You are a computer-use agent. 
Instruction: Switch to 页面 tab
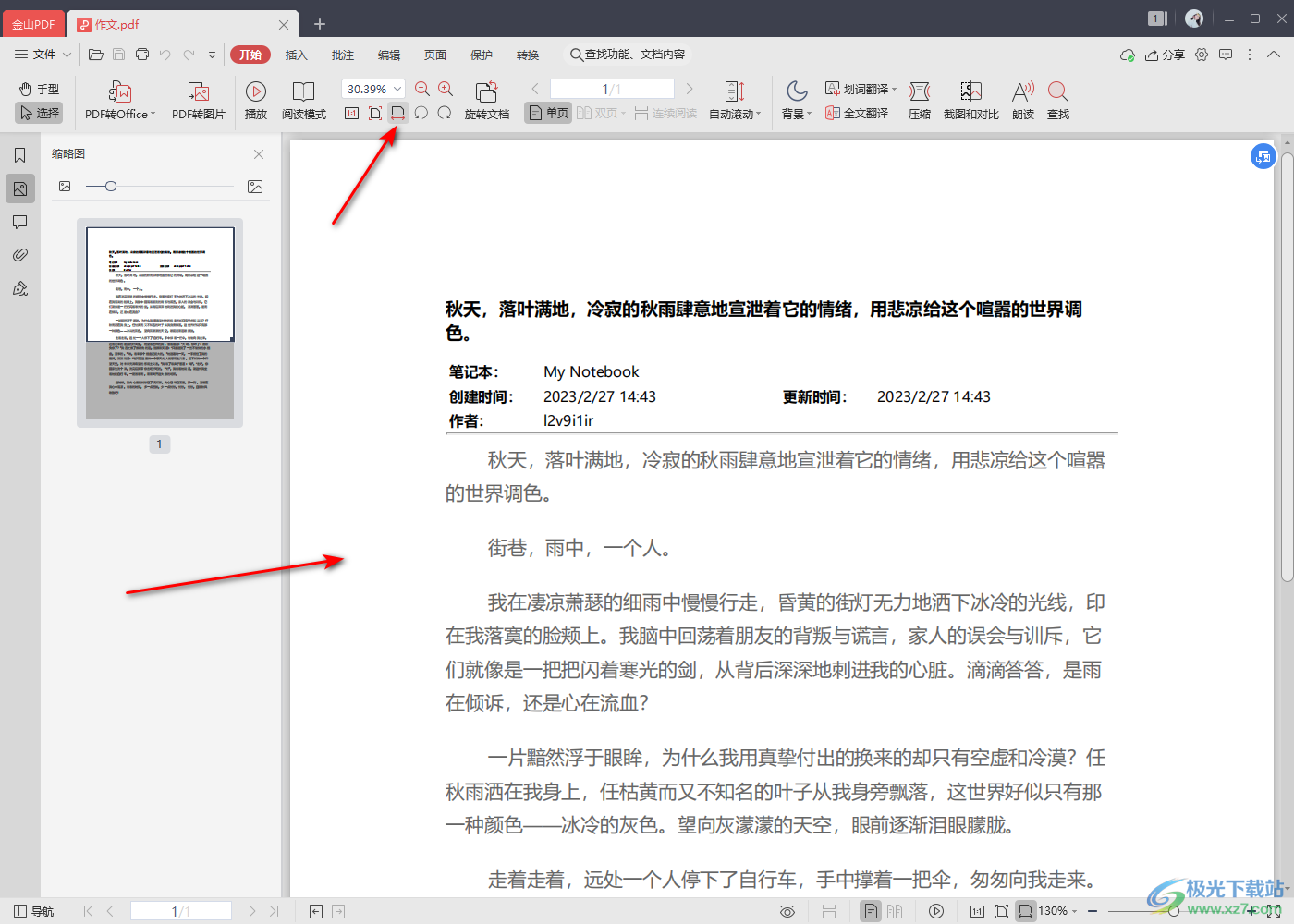435,55
